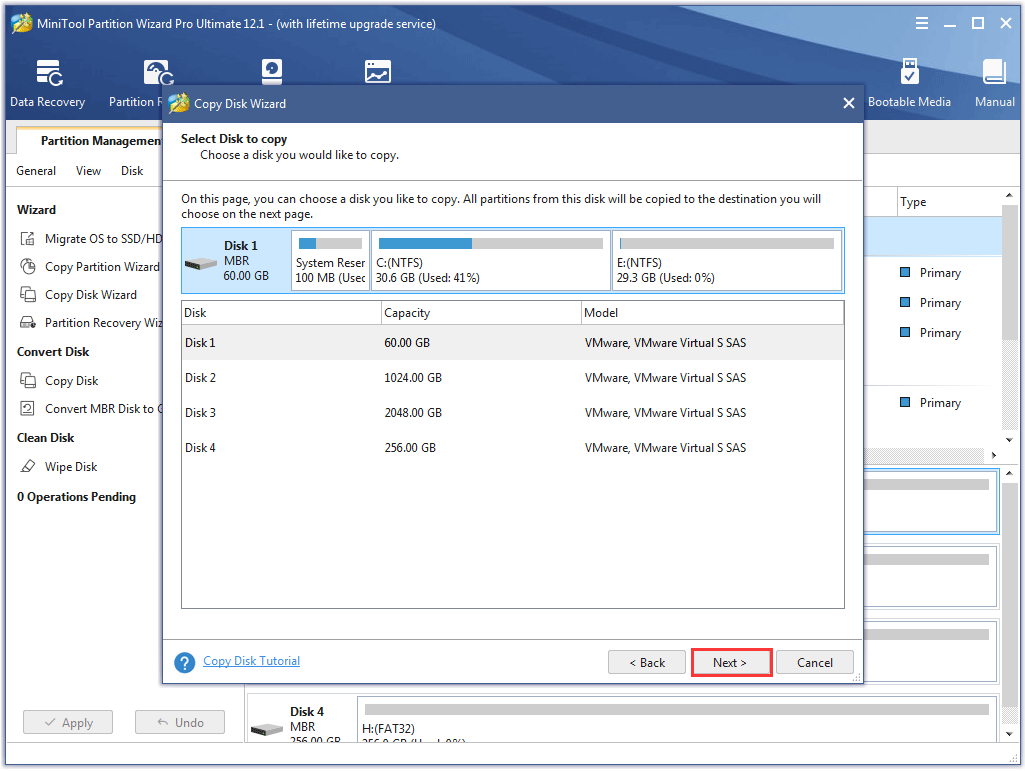Click the Convert MBR Disk icon
This screenshot has height=771, width=1025.
click(27, 409)
